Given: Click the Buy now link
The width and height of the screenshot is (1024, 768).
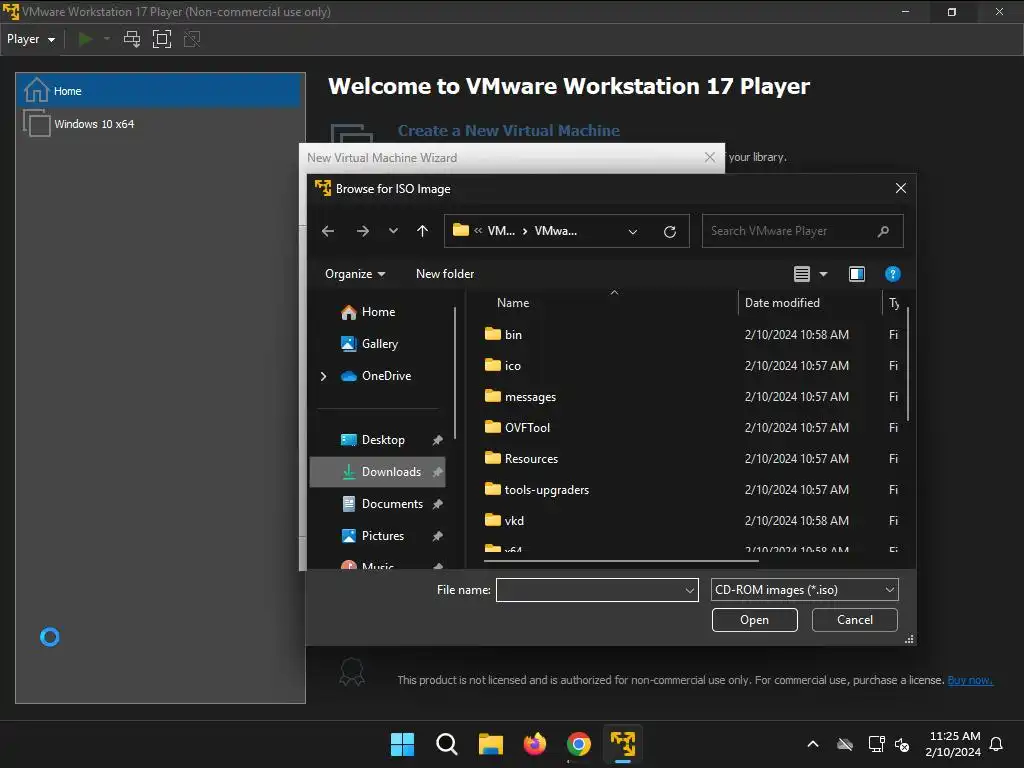Looking at the screenshot, I should click(x=970, y=680).
